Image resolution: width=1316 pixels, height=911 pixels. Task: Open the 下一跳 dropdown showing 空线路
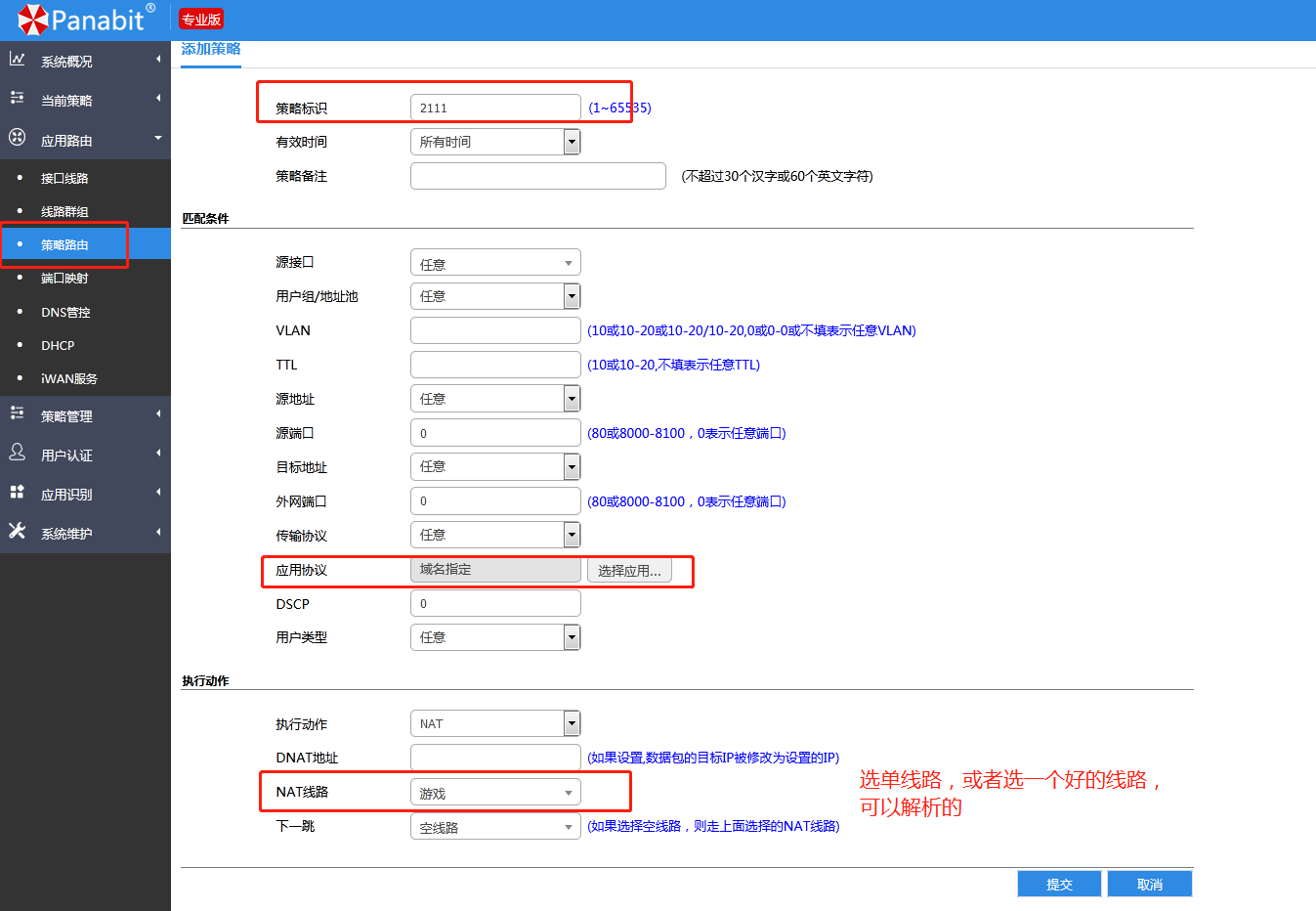coord(495,827)
